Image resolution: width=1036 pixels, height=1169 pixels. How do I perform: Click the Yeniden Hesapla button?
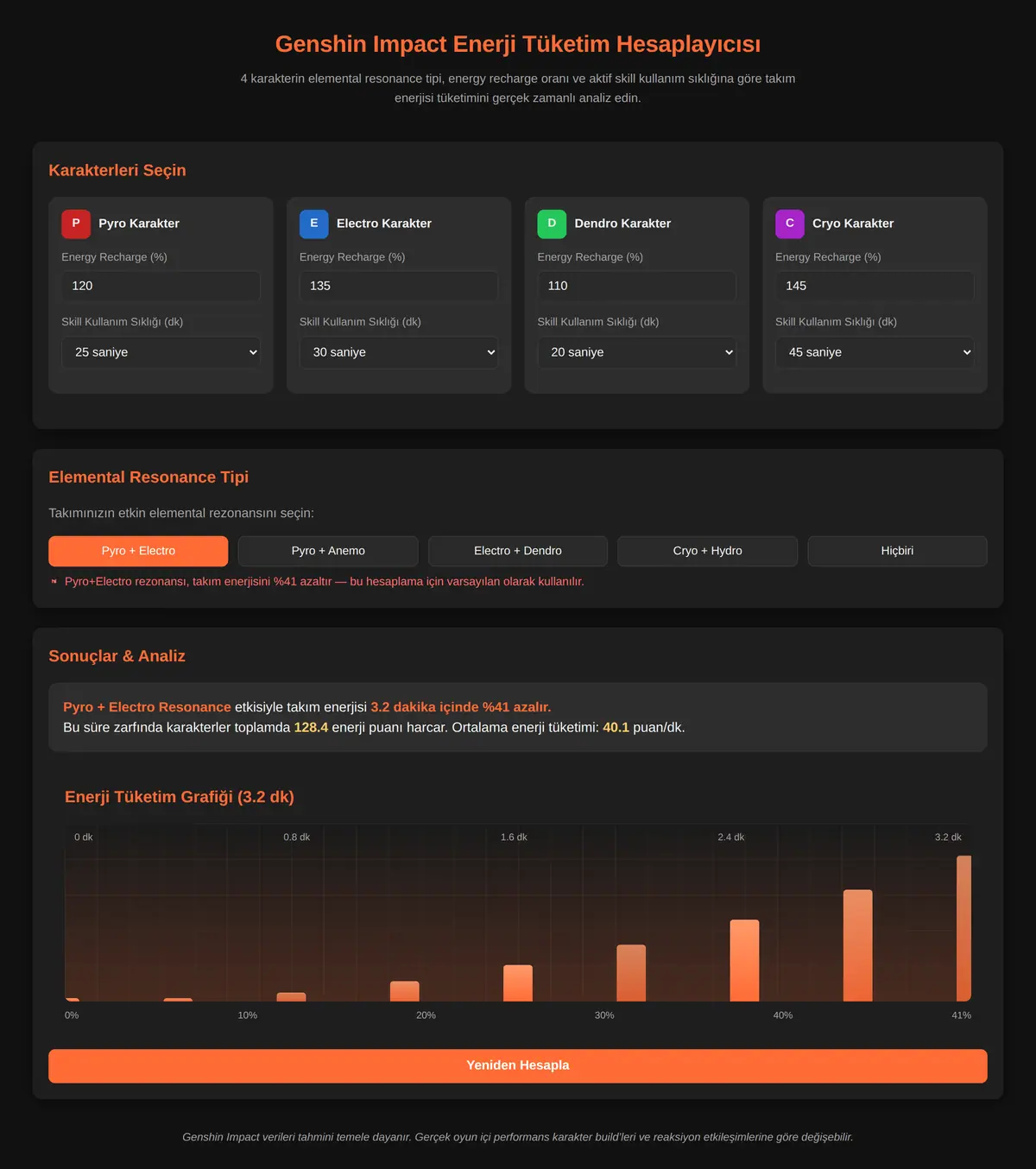[x=518, y=1065]
